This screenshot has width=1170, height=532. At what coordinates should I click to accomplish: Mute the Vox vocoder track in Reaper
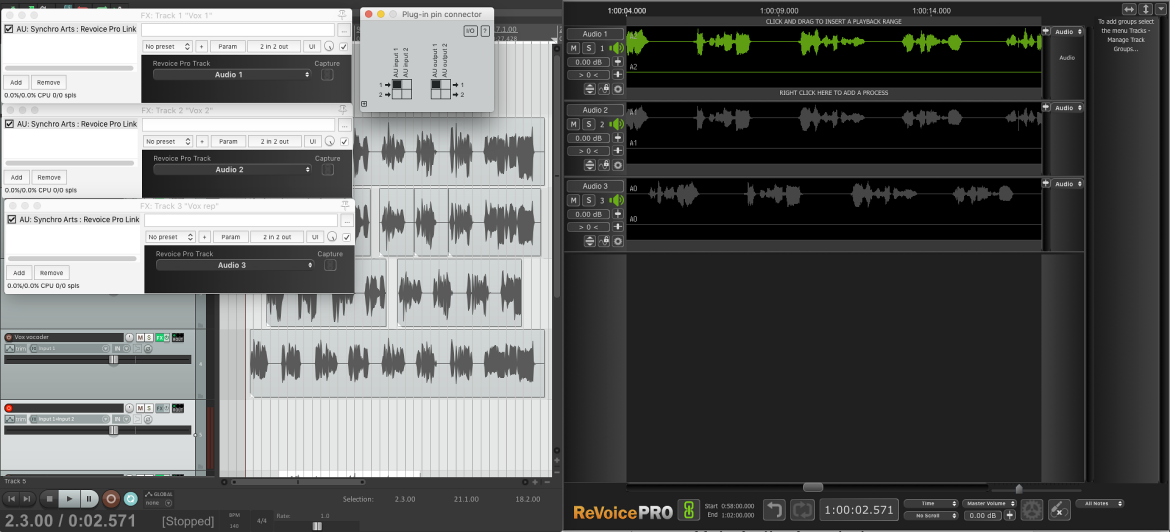pos(140,338)
